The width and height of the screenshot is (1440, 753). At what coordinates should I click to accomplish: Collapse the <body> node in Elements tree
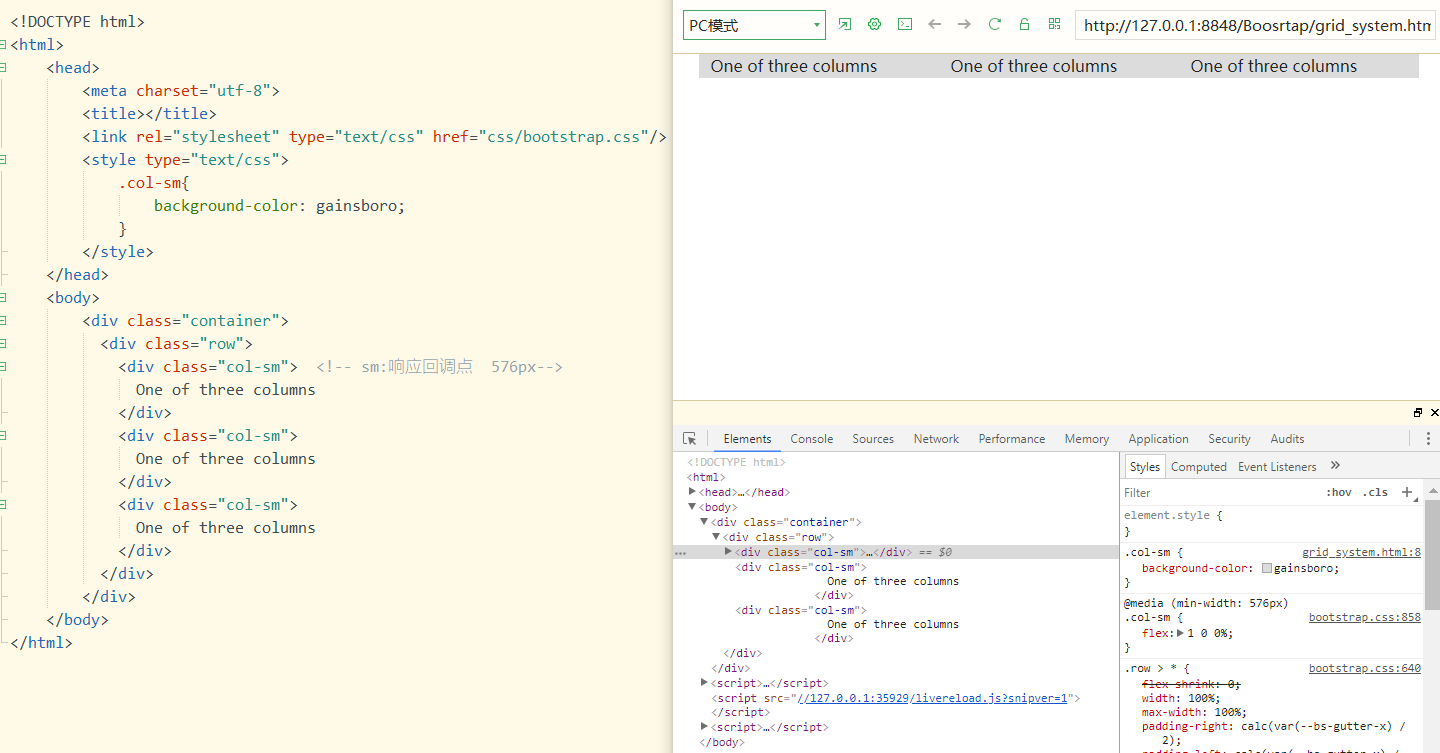pos(692,507)
